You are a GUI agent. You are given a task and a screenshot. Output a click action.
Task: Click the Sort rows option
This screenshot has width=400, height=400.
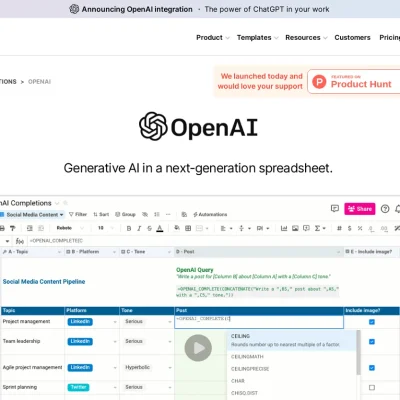coord(101,214)
